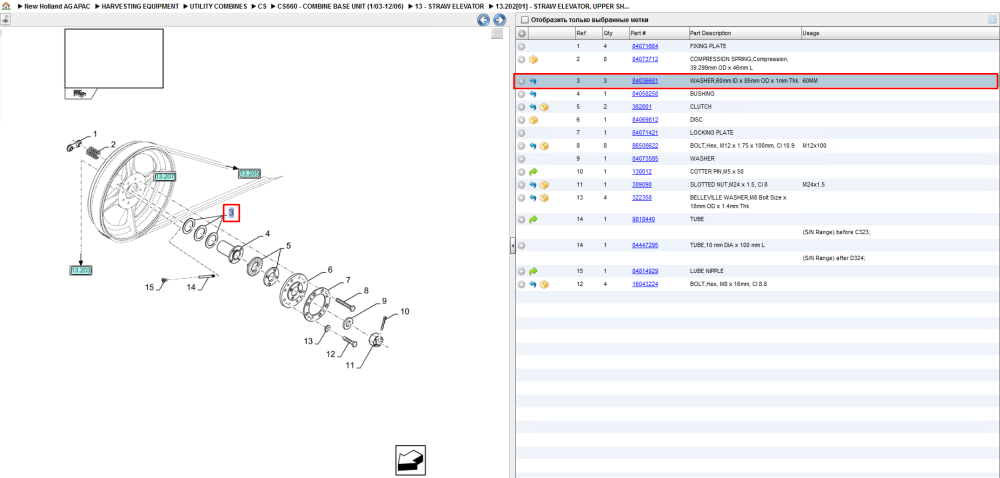Open the box icon on BOLT M8 row
1000x478 pixels.
(x=545, y=284)
